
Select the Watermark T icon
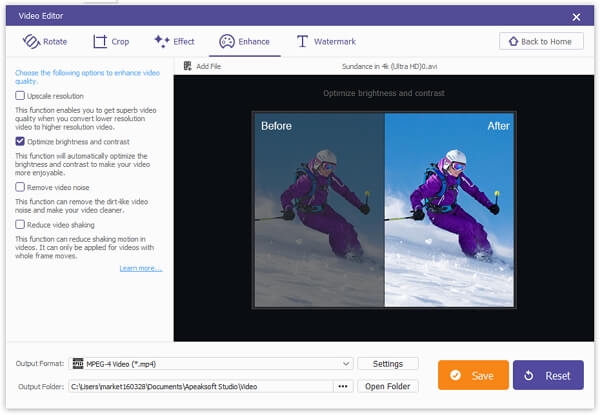(x=302, y=41)
